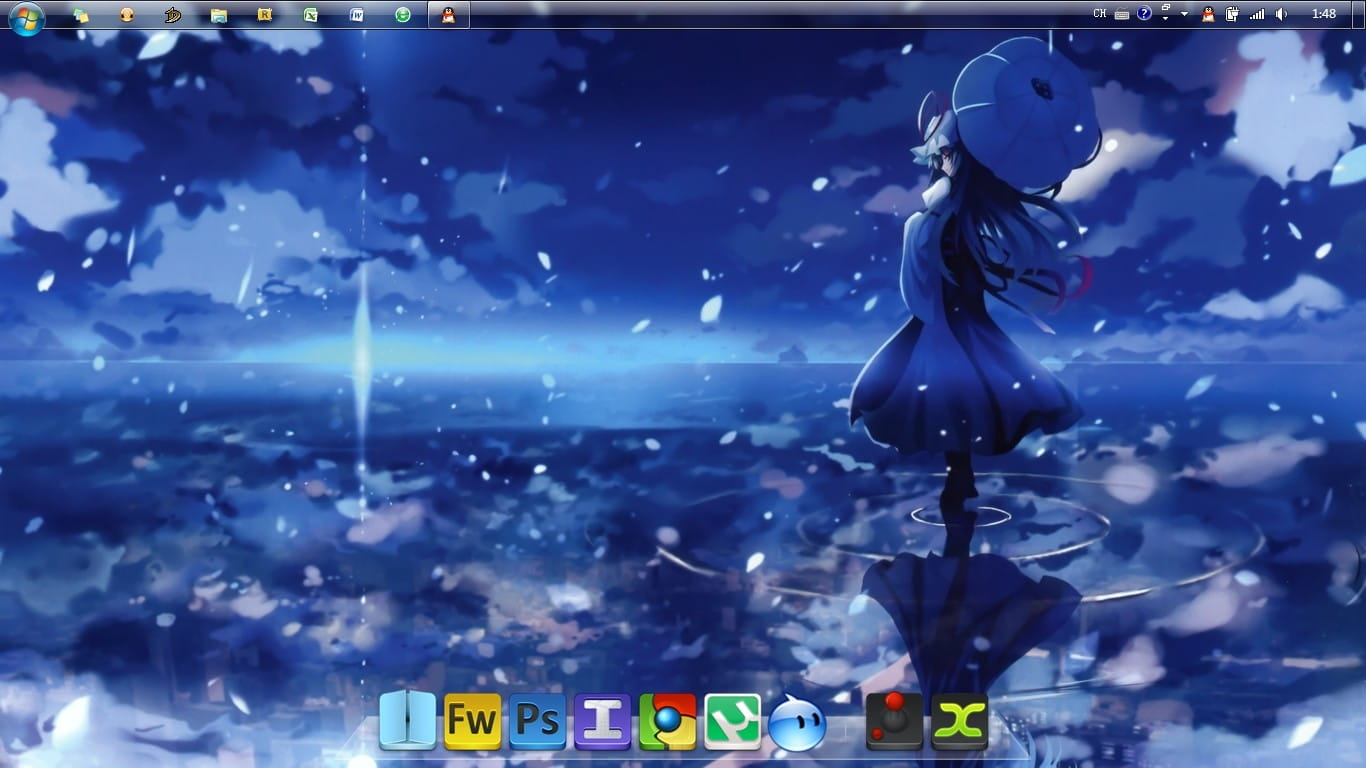This screenshot has width=1366, height=768.
Task: Open Excel from the taskbar
Action: tap(310, 14)
